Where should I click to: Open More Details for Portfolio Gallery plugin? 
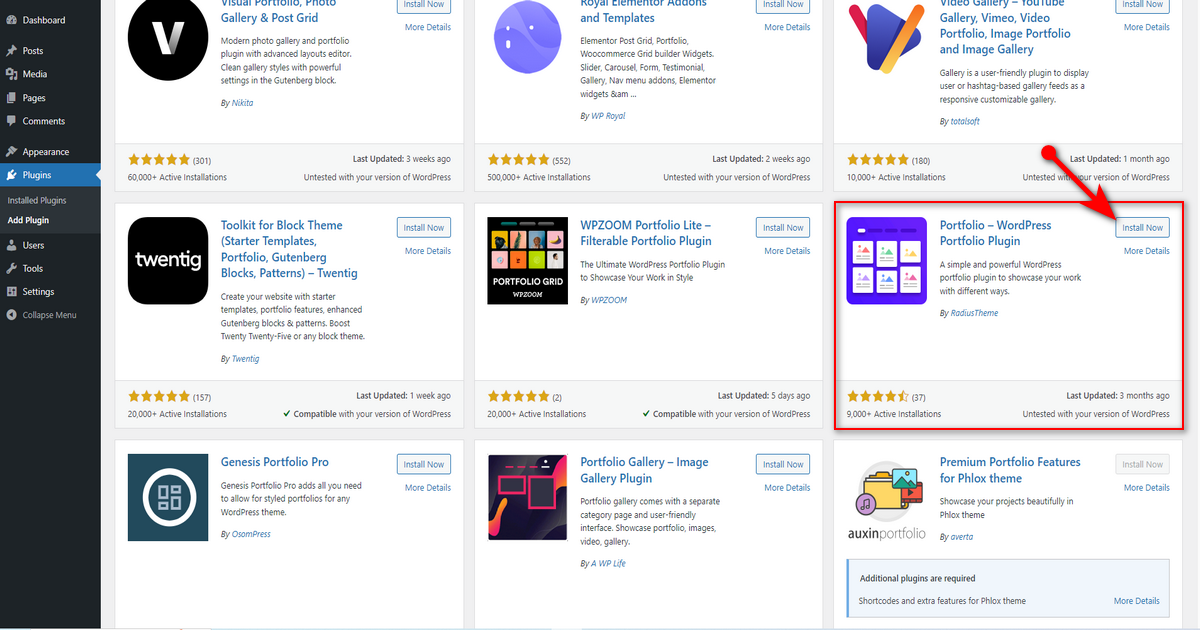click(787, 488)
